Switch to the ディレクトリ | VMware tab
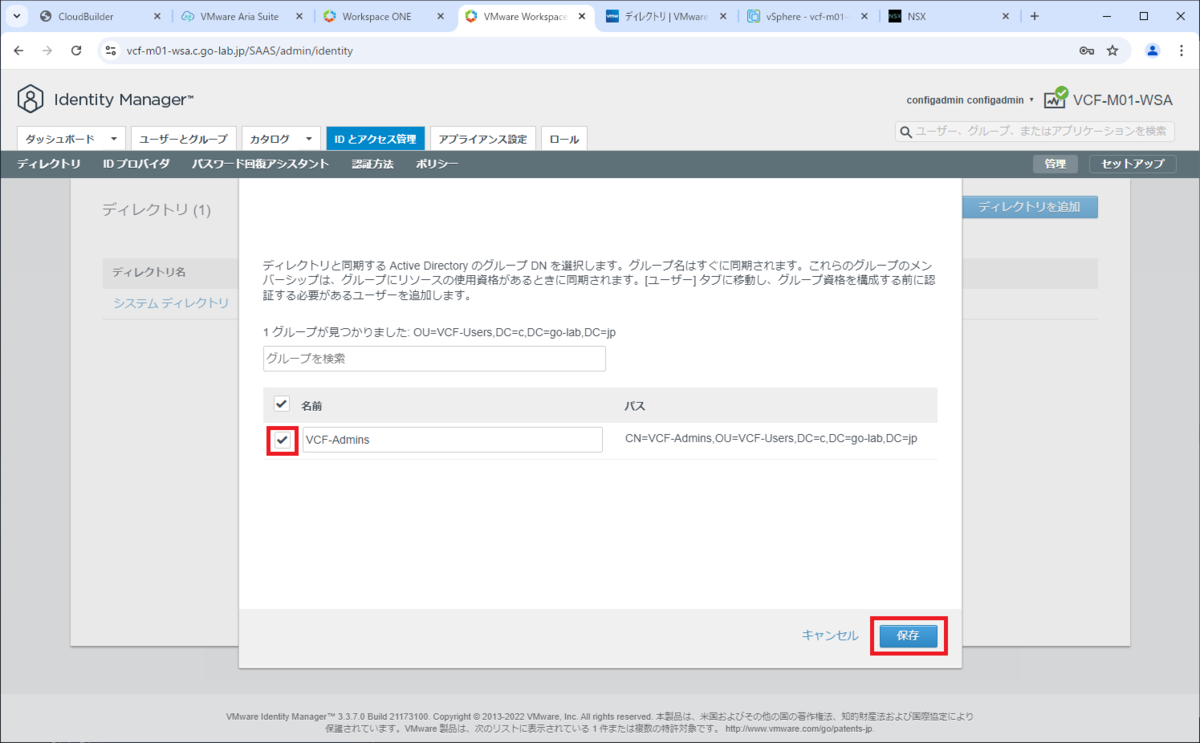 pyautogui.click(x=667, y=17)
